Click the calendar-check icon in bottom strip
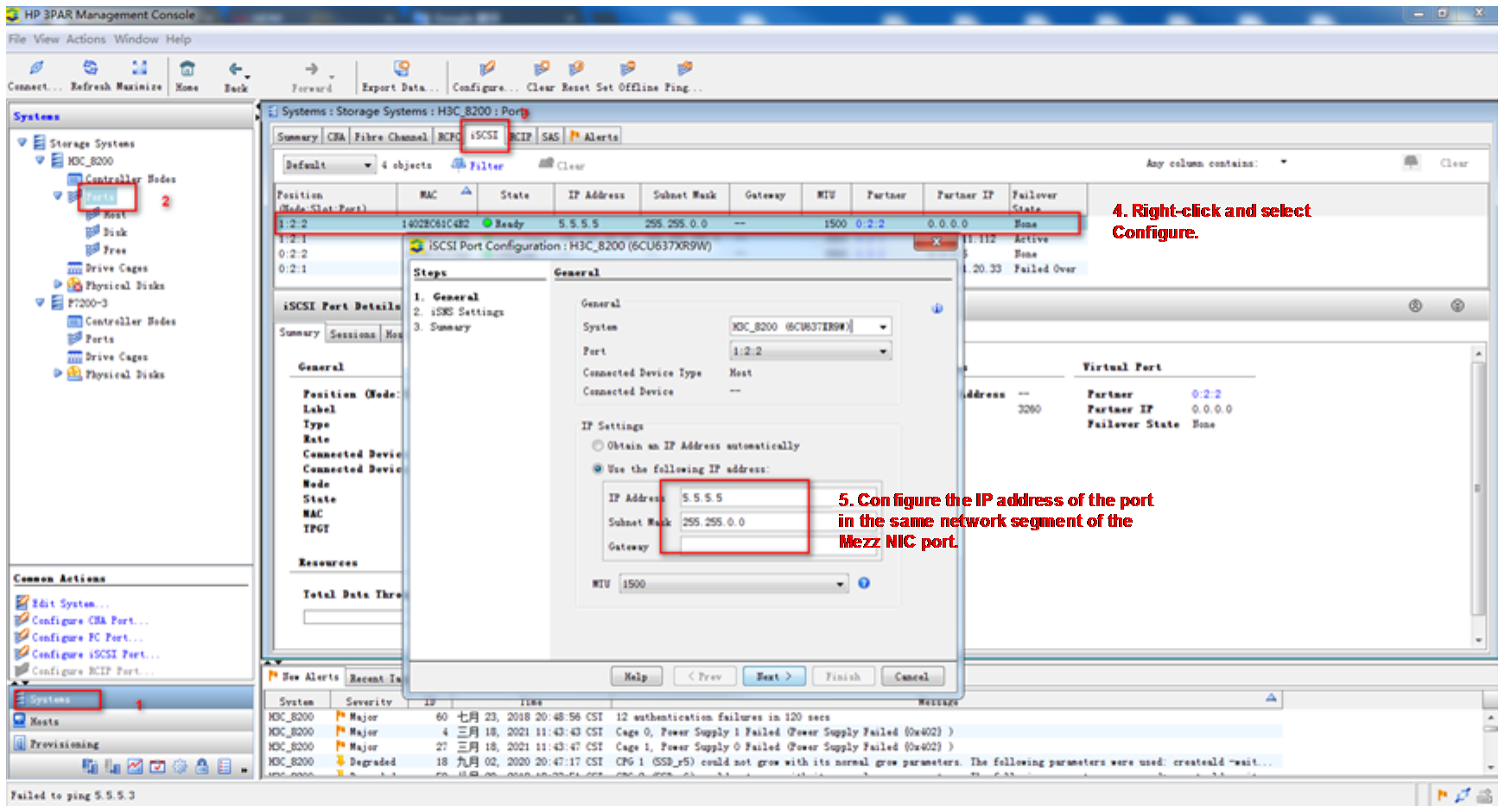Image resolution: width=1505 pixels, height=812 pixels. coord(157,765)
